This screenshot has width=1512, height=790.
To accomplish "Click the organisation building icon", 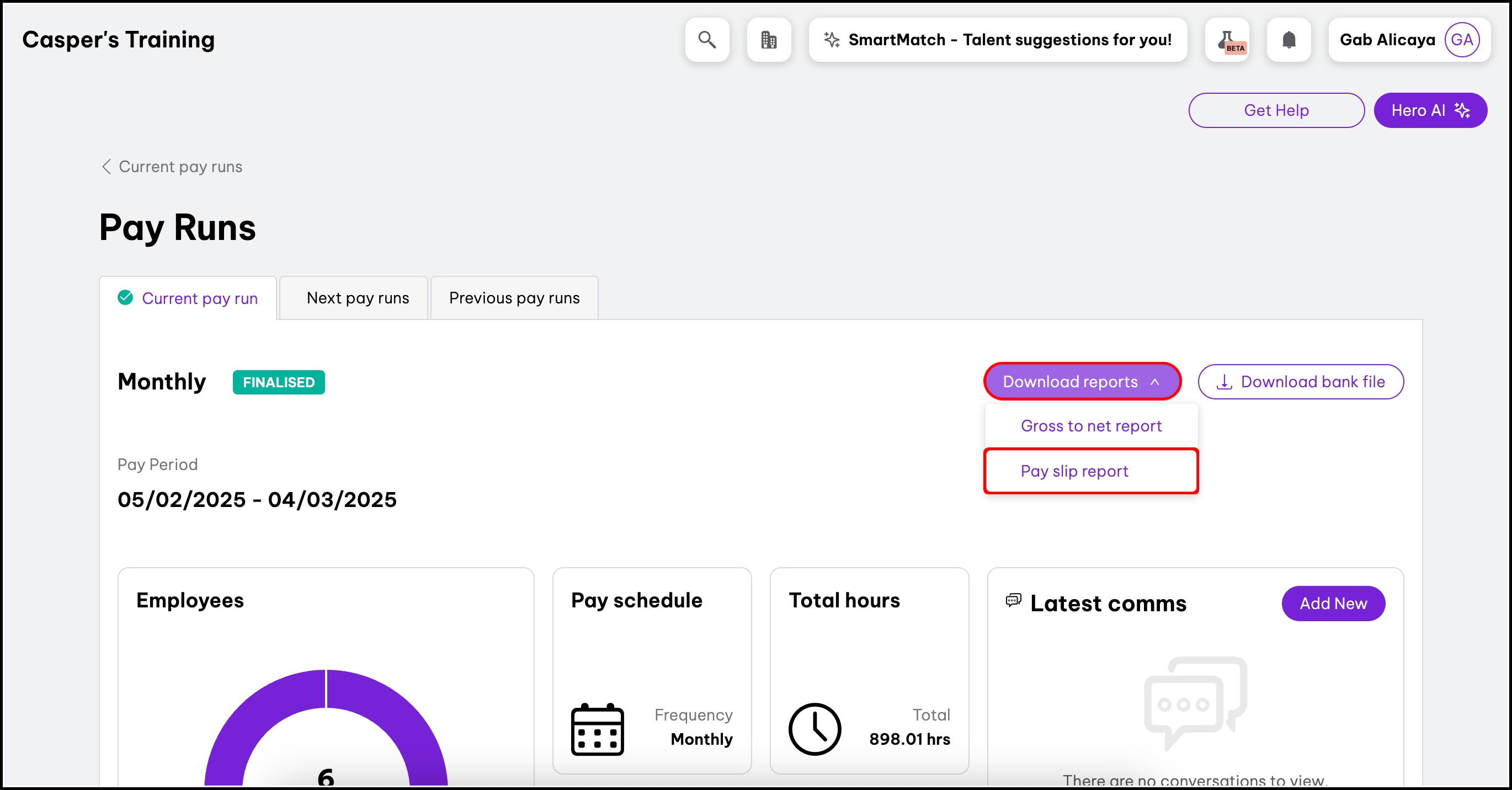I will (768, 40).
